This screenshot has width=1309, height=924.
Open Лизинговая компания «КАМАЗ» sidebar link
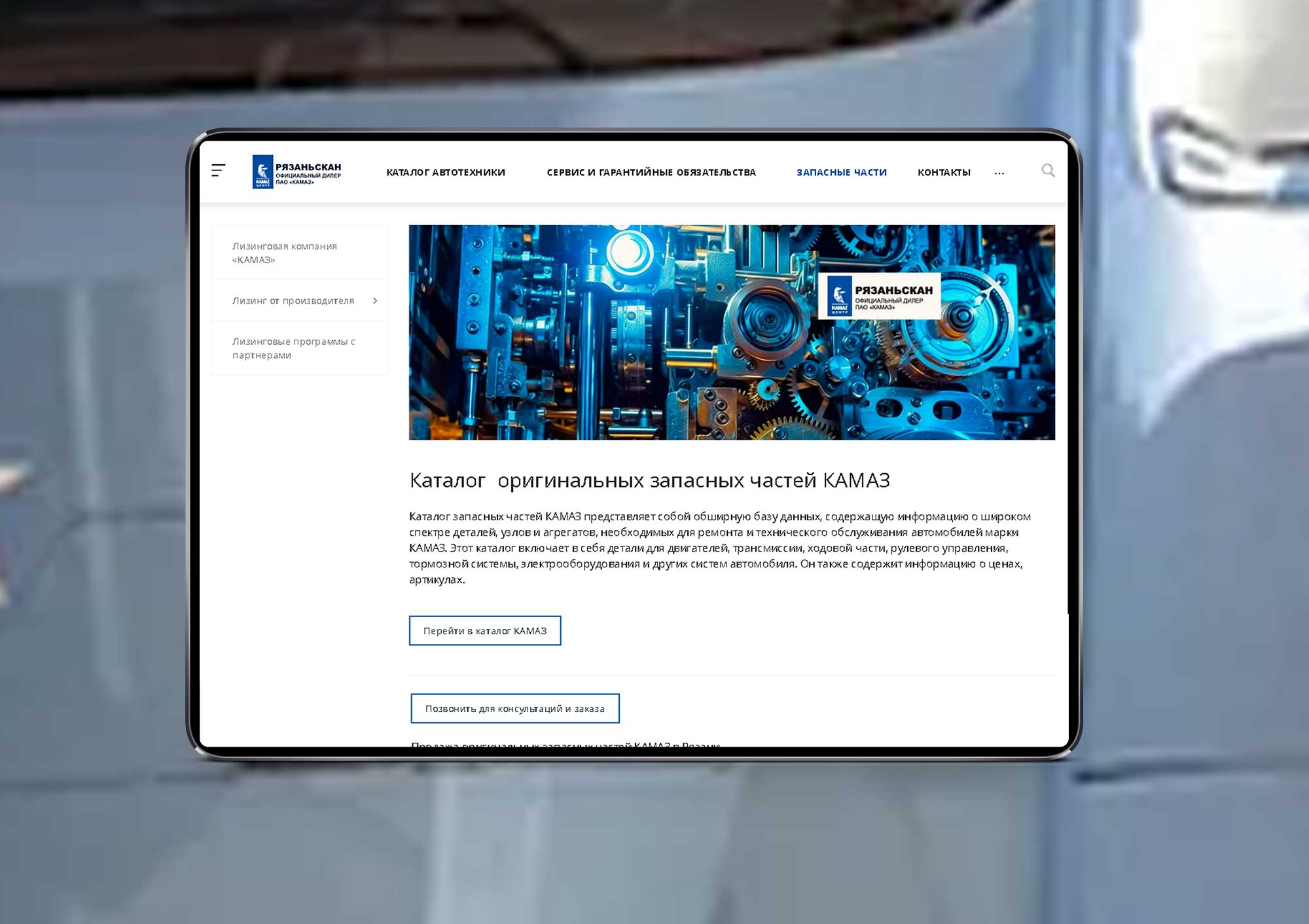[300, 253]
